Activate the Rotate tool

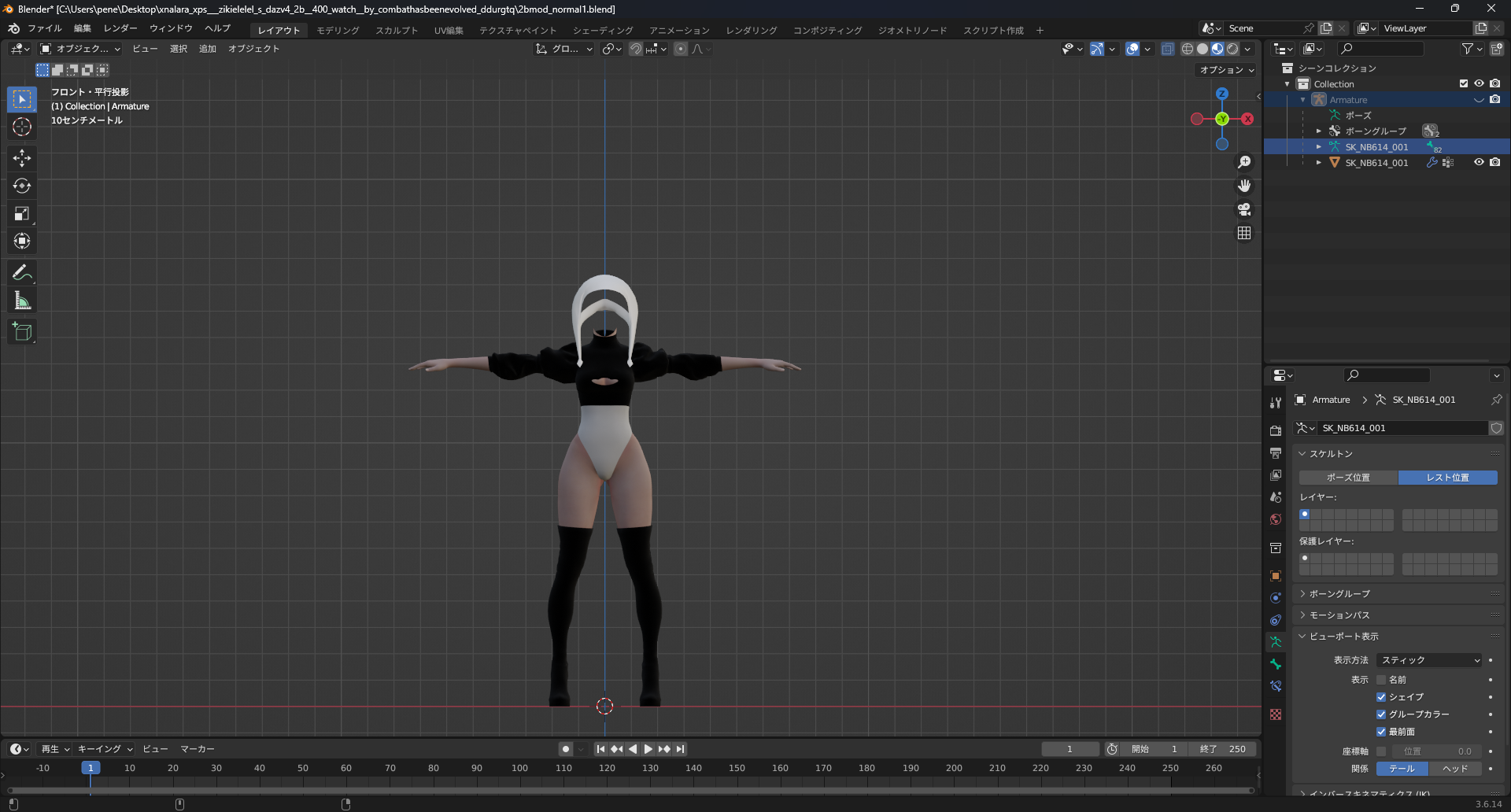point(22,186)
